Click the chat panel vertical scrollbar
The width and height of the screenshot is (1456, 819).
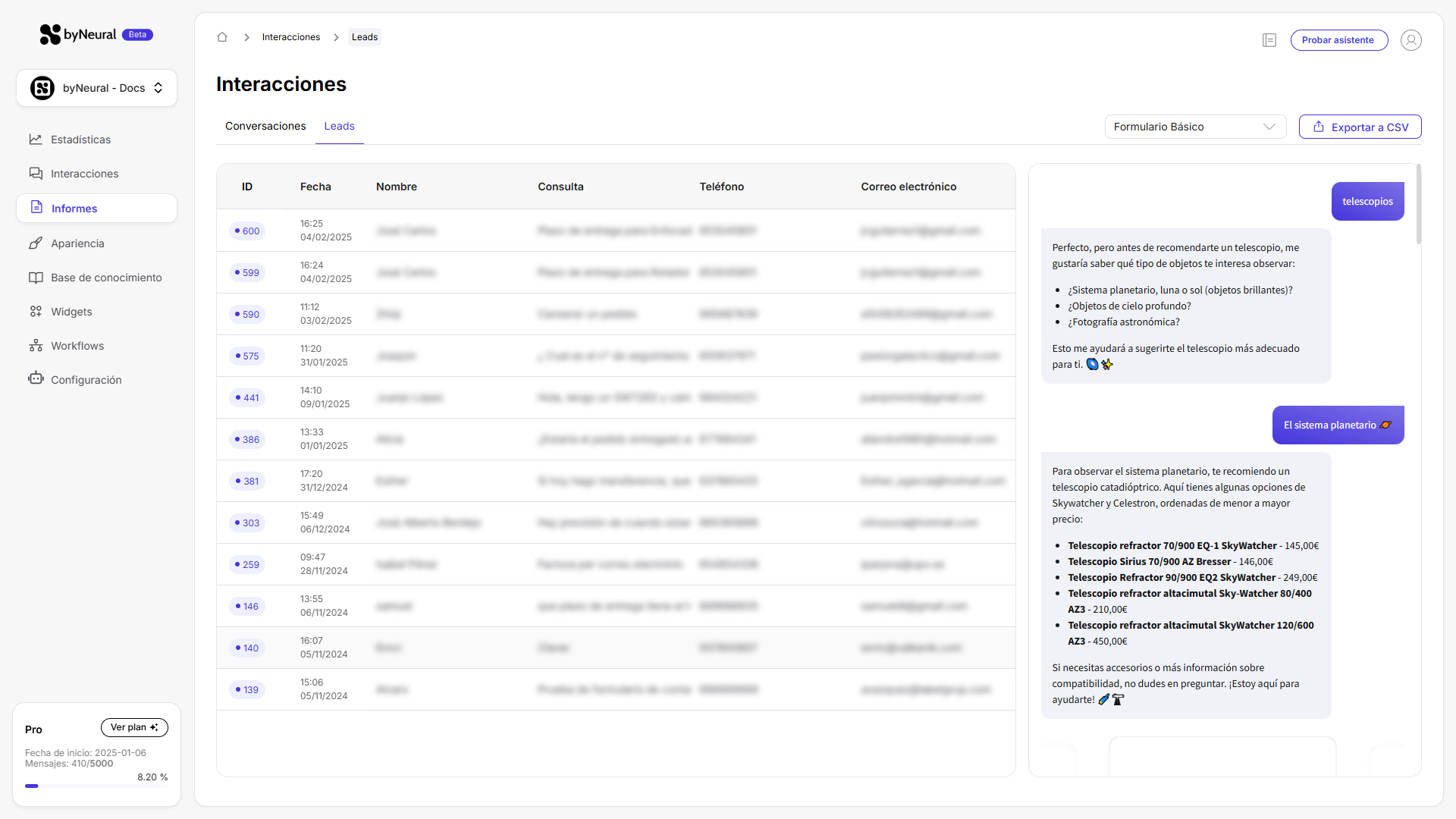[x=1418, y=205]
